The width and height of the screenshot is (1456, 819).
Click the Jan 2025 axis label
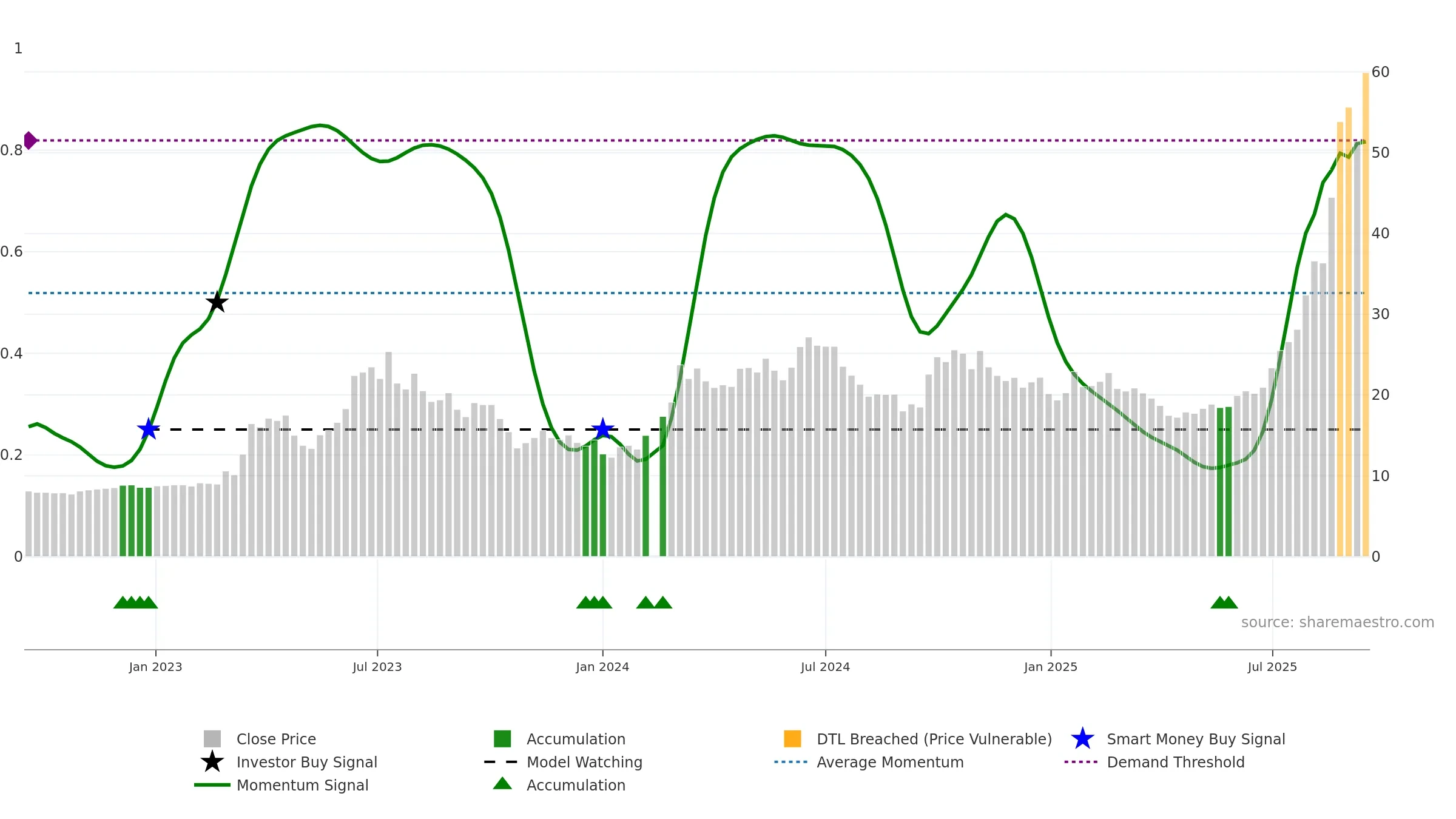[x=1051, y=667]
